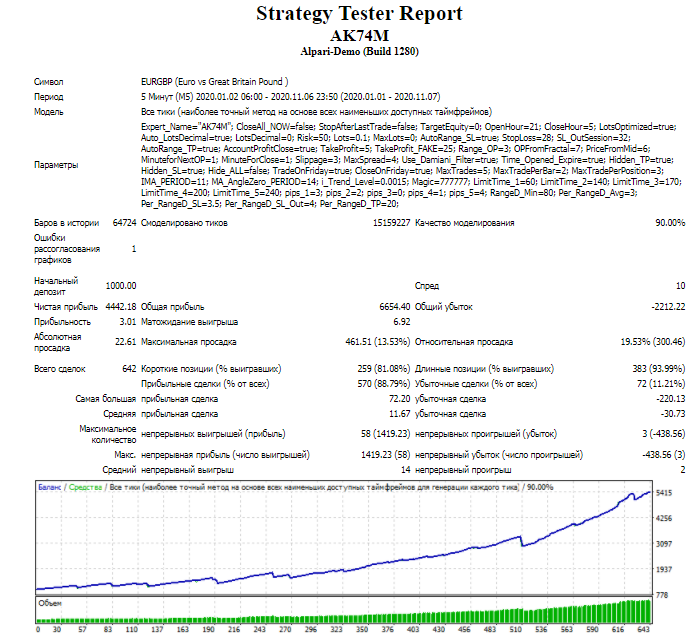690x634 pixels.
Task: Click the 3097 axis label on chart
Action: click(x=664, y=544)
